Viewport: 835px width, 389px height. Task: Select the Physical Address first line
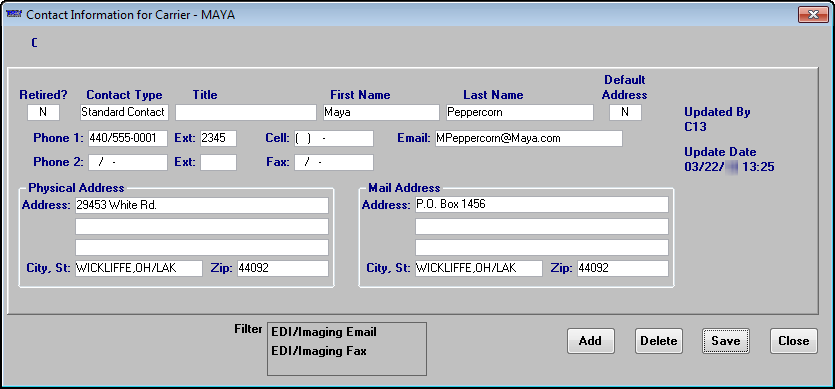coord(202,205)
